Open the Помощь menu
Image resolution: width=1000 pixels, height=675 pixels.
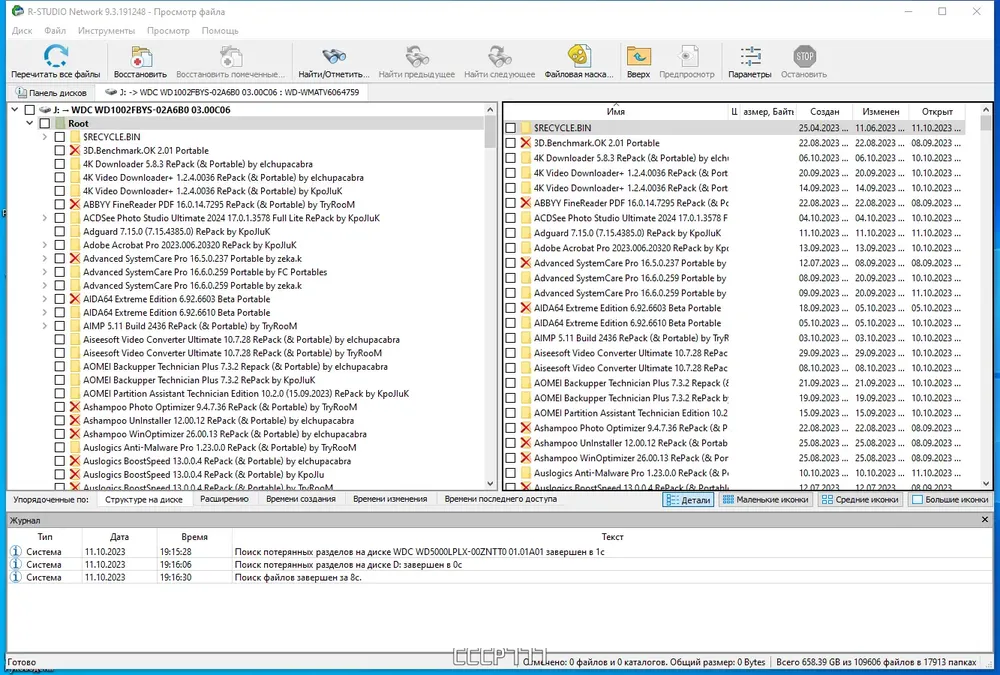point(220,30)
